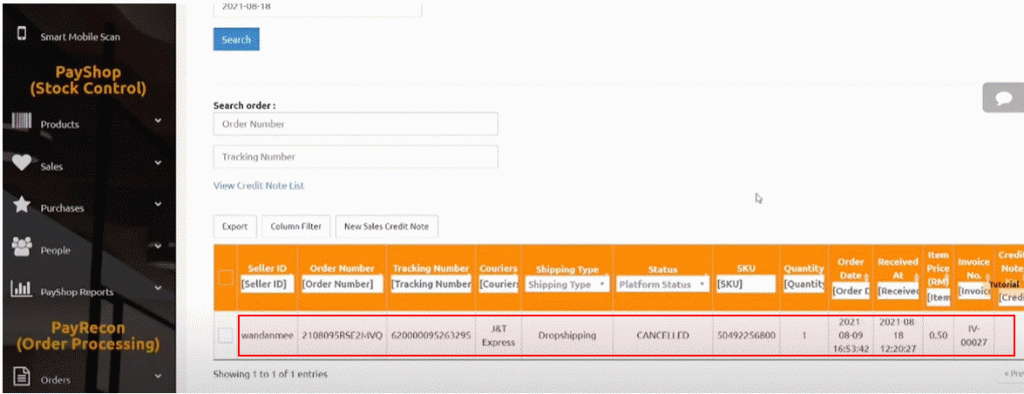1024x394 pixels.
Task: Click the J&T Express courier cell
Action: pos(498,335)
